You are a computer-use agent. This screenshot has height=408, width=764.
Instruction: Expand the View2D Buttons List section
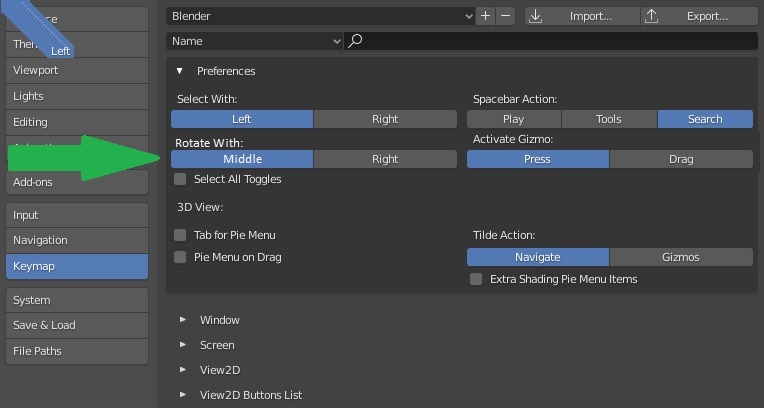click(x=183, y=394)
